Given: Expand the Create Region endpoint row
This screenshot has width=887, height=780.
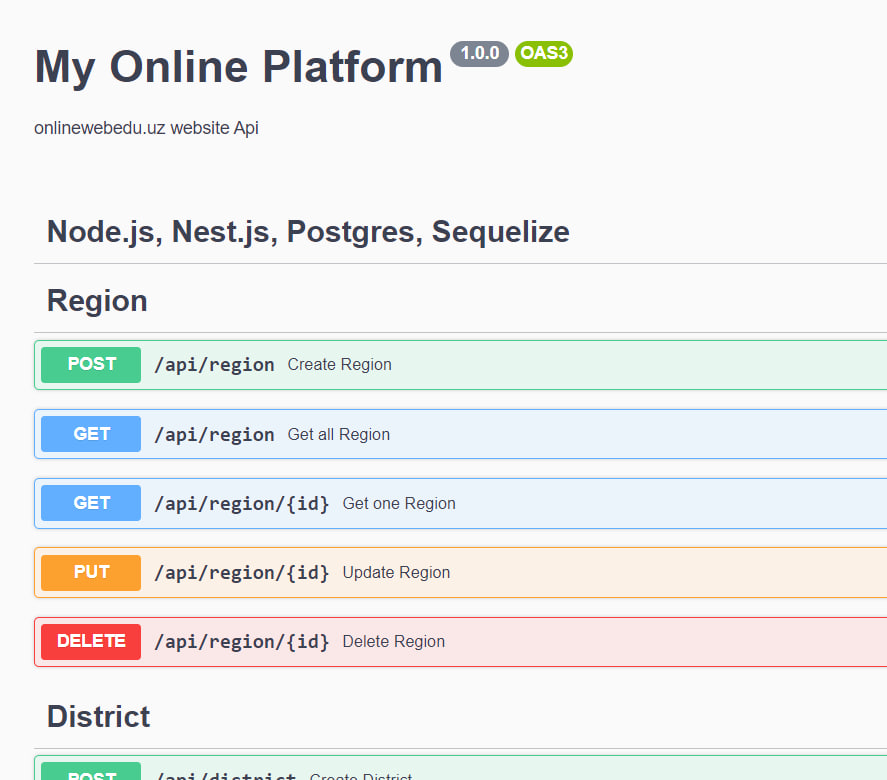Looking at the screenshot, I should point(460,365).
